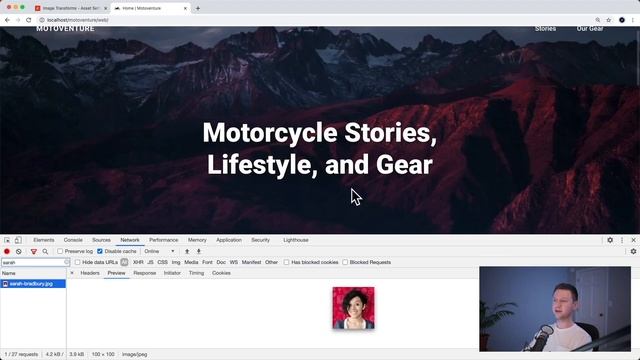Activate the DevTools inspect element picker
This screenshot has height=360, width=640.
point(7,240)
